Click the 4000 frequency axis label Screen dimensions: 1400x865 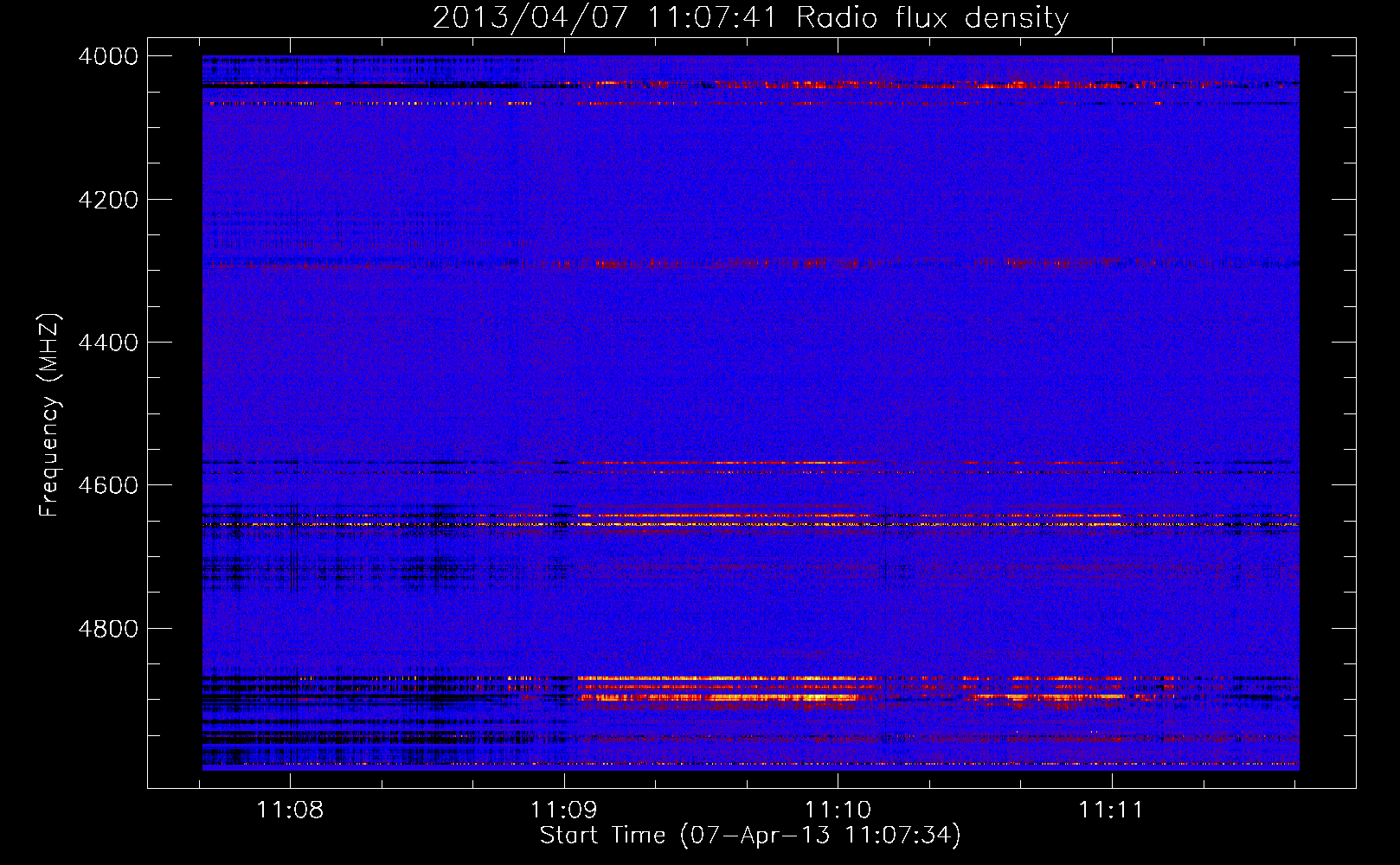(108, 56)
